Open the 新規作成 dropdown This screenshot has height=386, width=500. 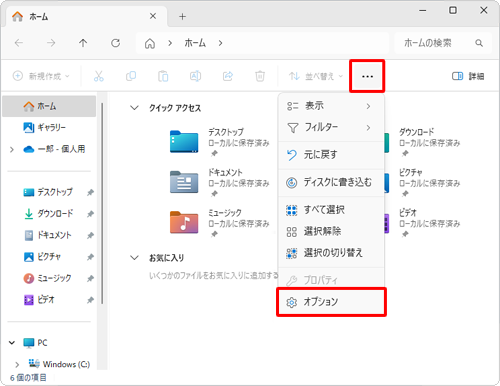[41, 76]
